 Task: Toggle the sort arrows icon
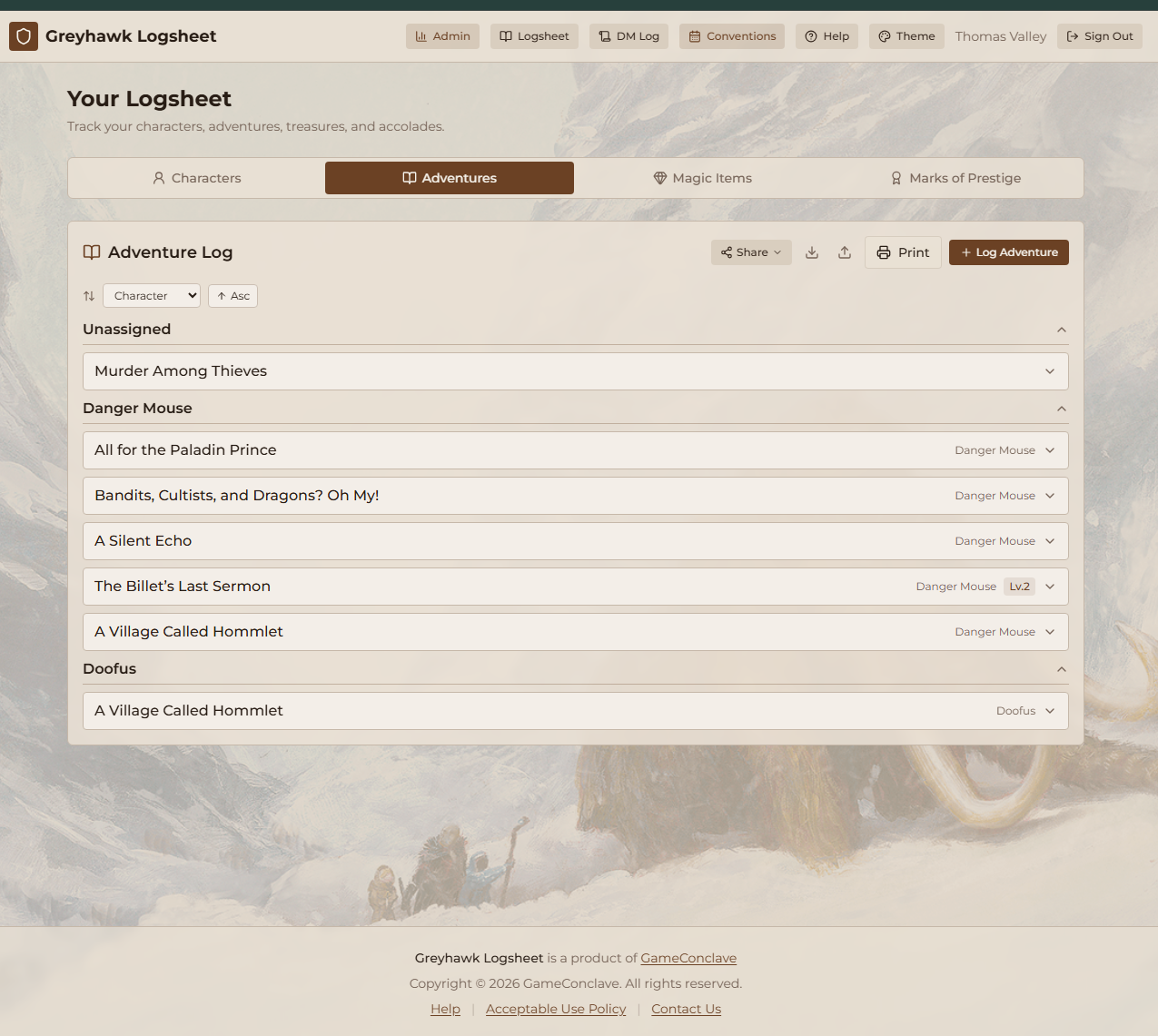click(x=88, y=295)
